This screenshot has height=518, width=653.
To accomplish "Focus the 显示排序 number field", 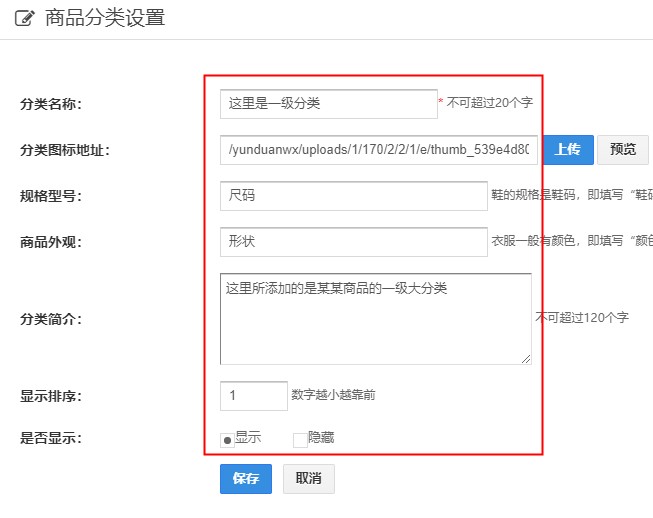I will point(254,395).
